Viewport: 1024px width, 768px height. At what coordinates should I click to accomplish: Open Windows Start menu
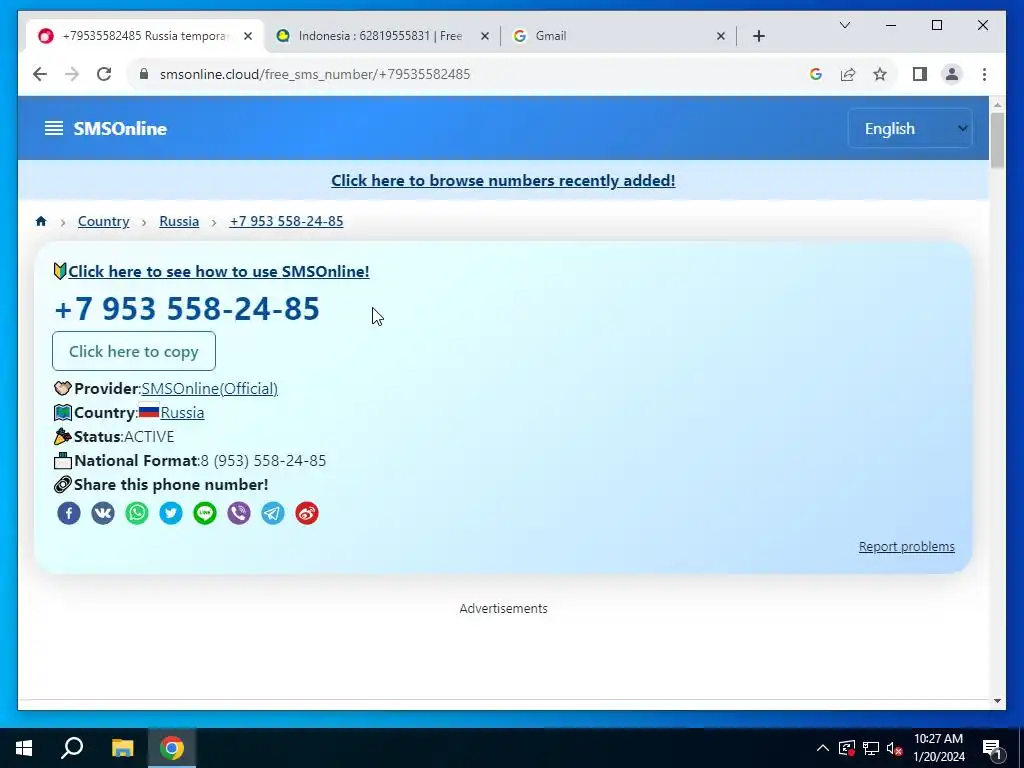(x=24, y=748)
